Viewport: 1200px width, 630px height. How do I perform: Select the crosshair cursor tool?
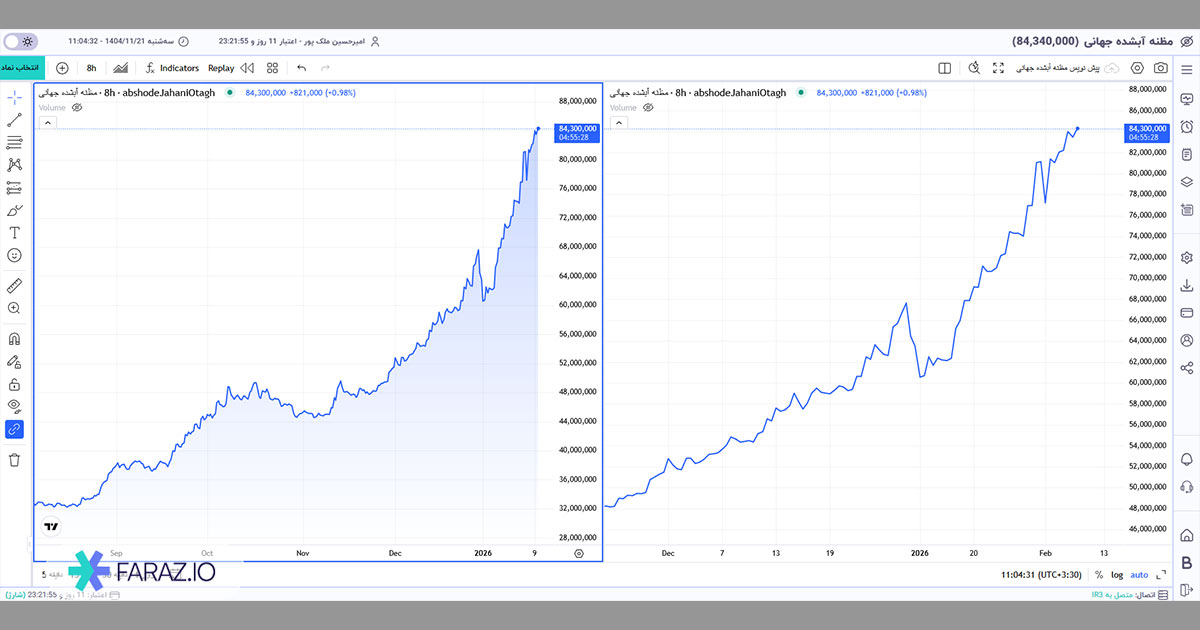tap(14, 98)
